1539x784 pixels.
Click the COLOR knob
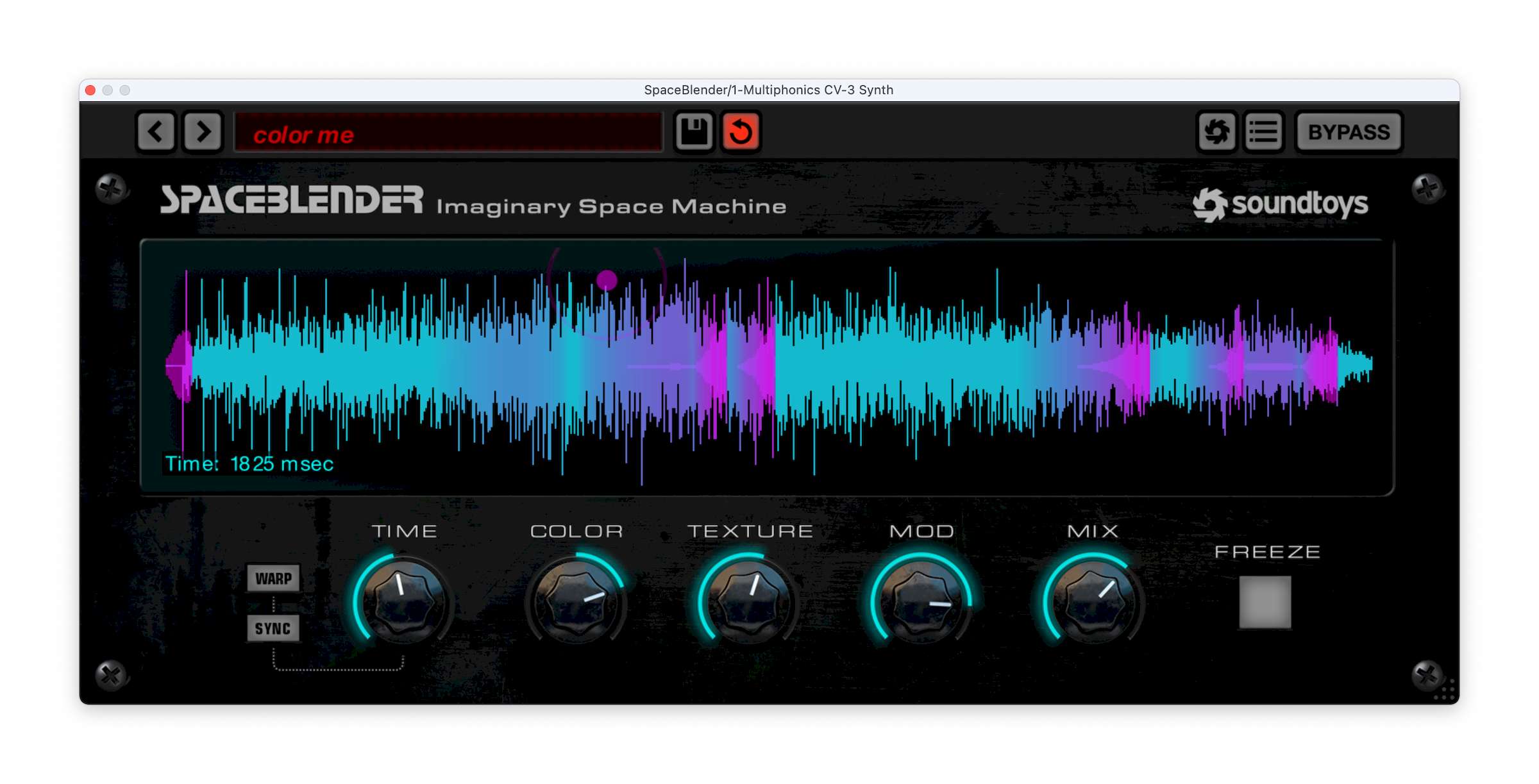(x=576, y=601)
